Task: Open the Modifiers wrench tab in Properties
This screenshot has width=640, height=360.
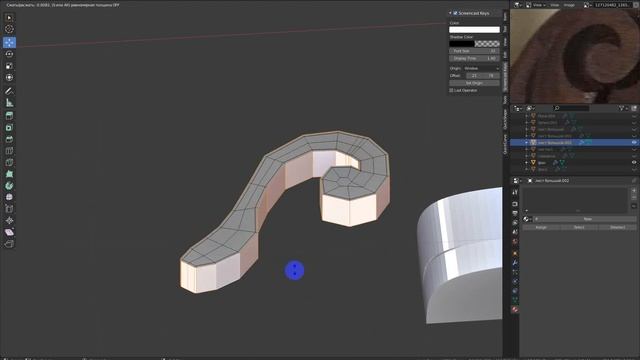Action: coord(515,262)
